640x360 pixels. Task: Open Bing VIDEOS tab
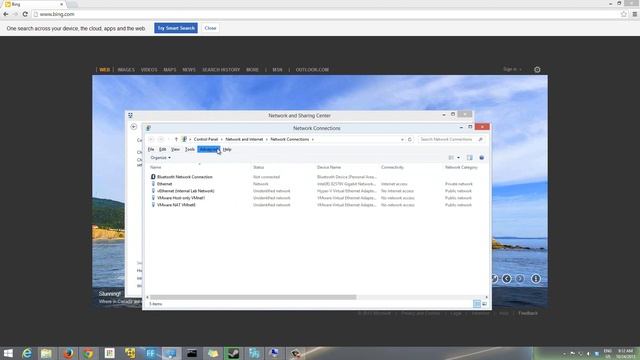tap(149, 70)
